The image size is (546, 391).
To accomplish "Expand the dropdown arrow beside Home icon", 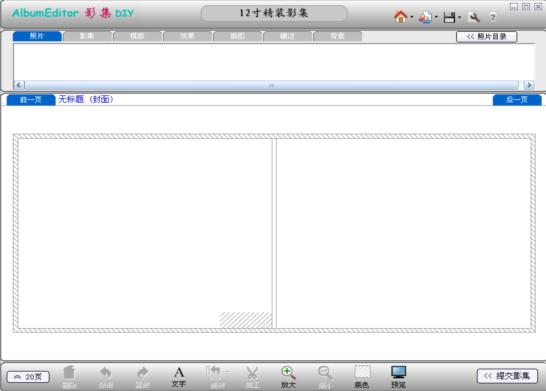I will click(x=412, y=17).
